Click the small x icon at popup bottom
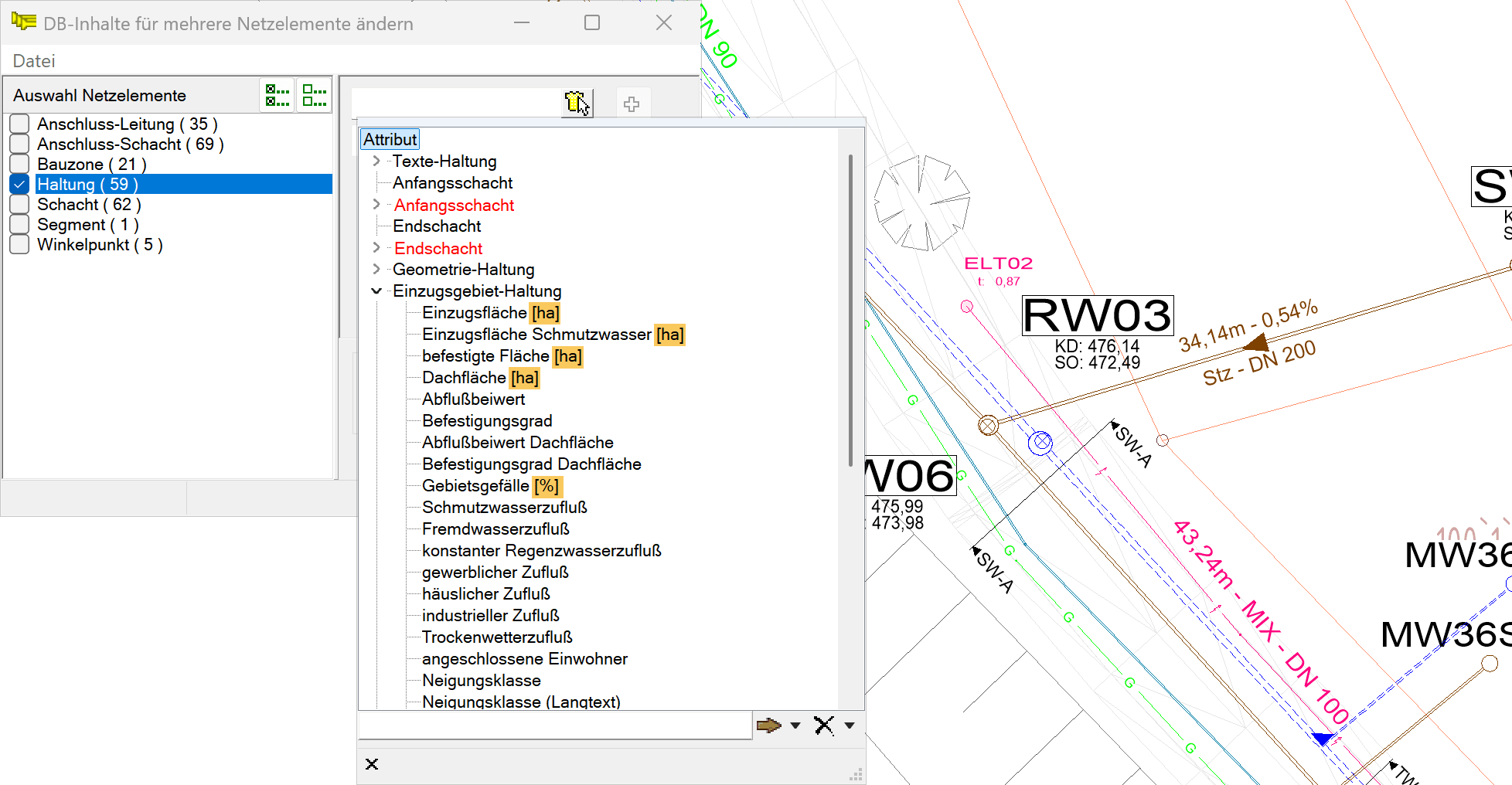1512x785 pixels. tap(372, 764)
